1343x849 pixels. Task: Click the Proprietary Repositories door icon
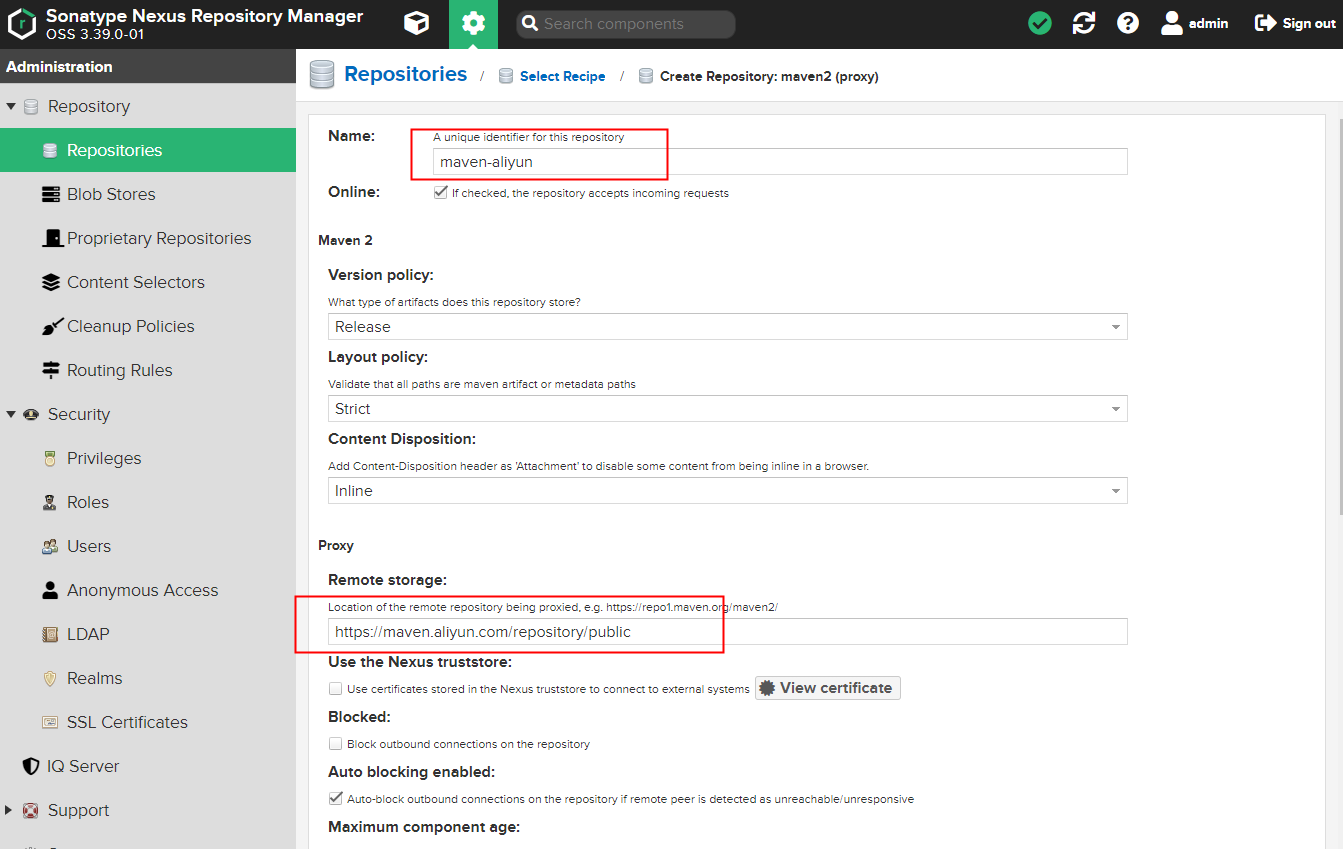[51, 238]
